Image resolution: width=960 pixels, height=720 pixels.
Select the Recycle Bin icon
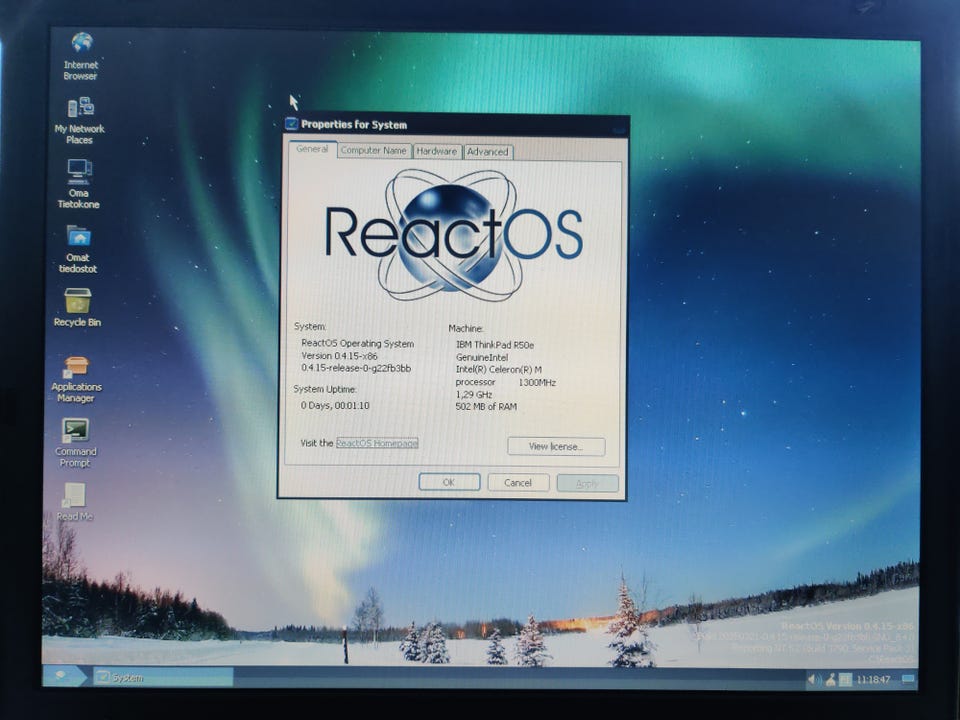point(78,301)
